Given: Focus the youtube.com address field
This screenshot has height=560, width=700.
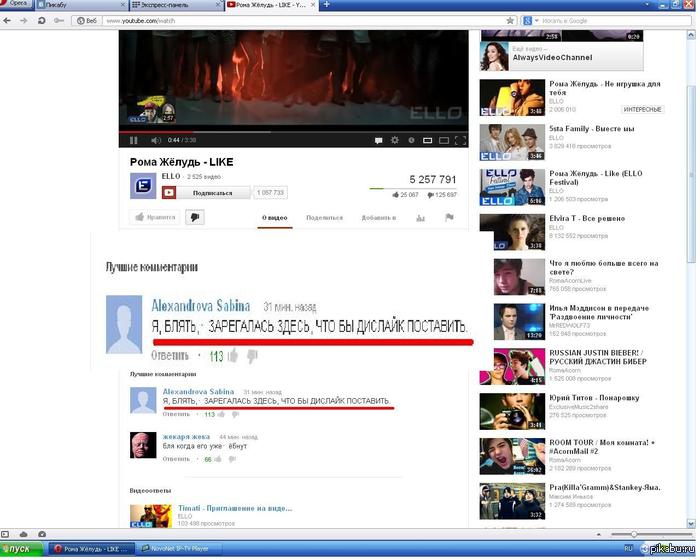Looking at the screenshot, I should pyautogui.click(x=304, y=21).
